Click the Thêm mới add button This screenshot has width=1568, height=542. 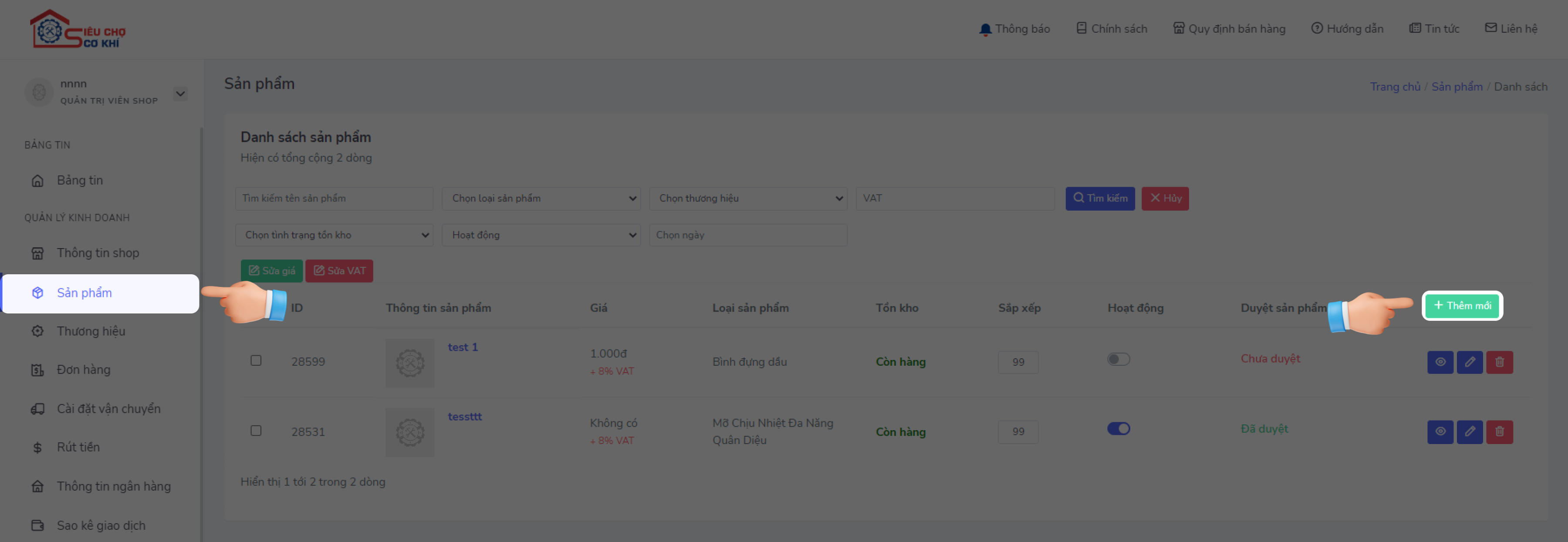(1462, 305)
